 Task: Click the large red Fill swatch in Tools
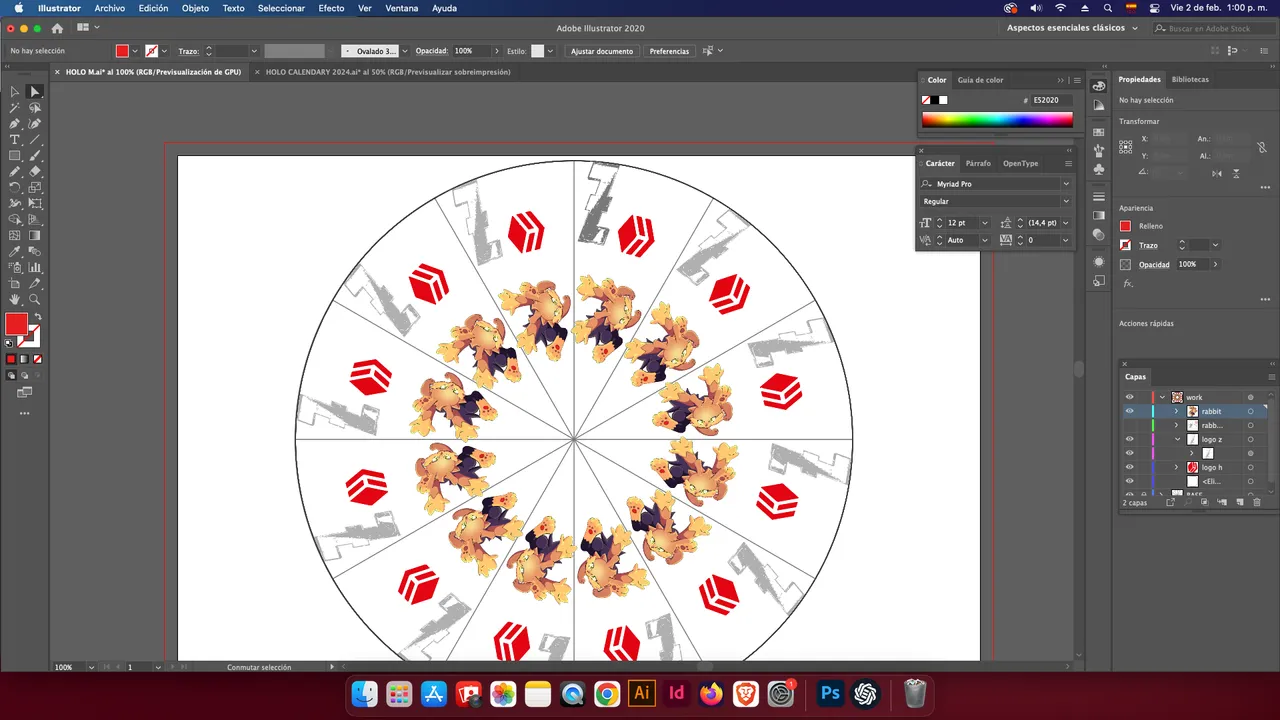16,324
